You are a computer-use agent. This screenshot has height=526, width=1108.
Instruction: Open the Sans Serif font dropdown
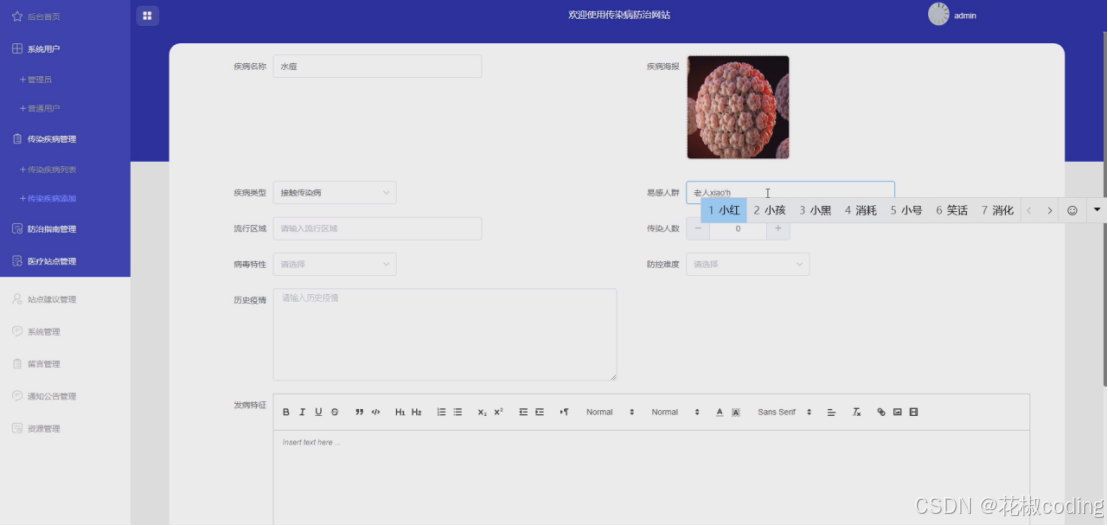click(x=784, y=412)
